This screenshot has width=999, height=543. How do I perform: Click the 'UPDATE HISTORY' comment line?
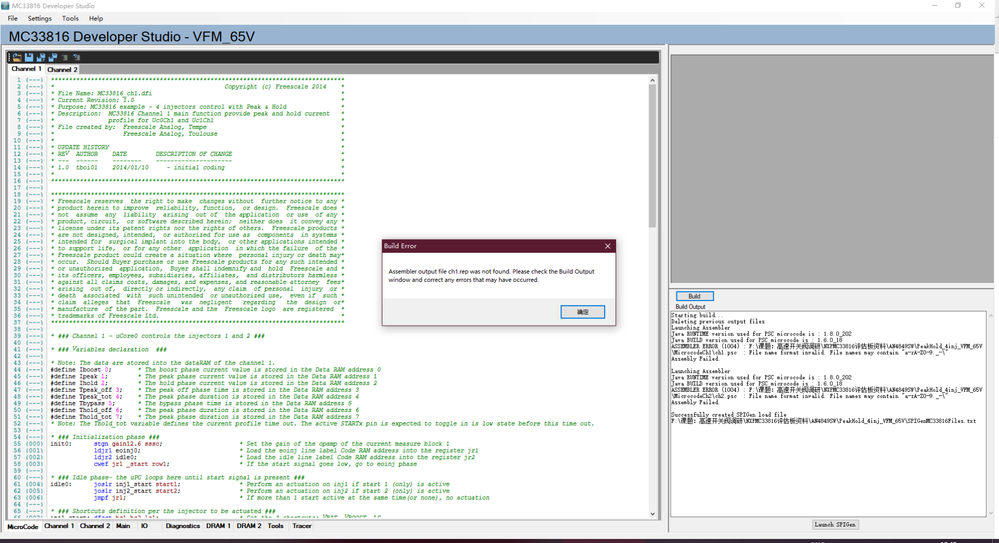coord(83,147)
